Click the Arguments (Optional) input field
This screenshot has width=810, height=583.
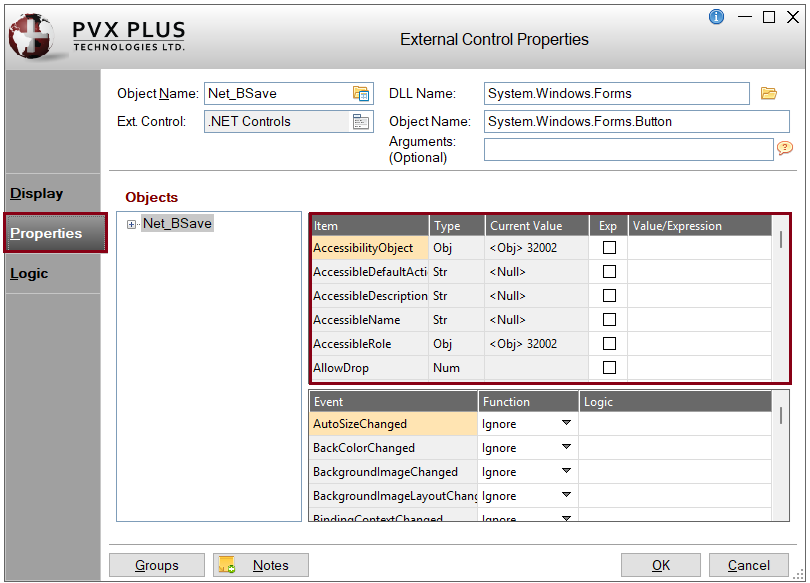pos(628,149)
